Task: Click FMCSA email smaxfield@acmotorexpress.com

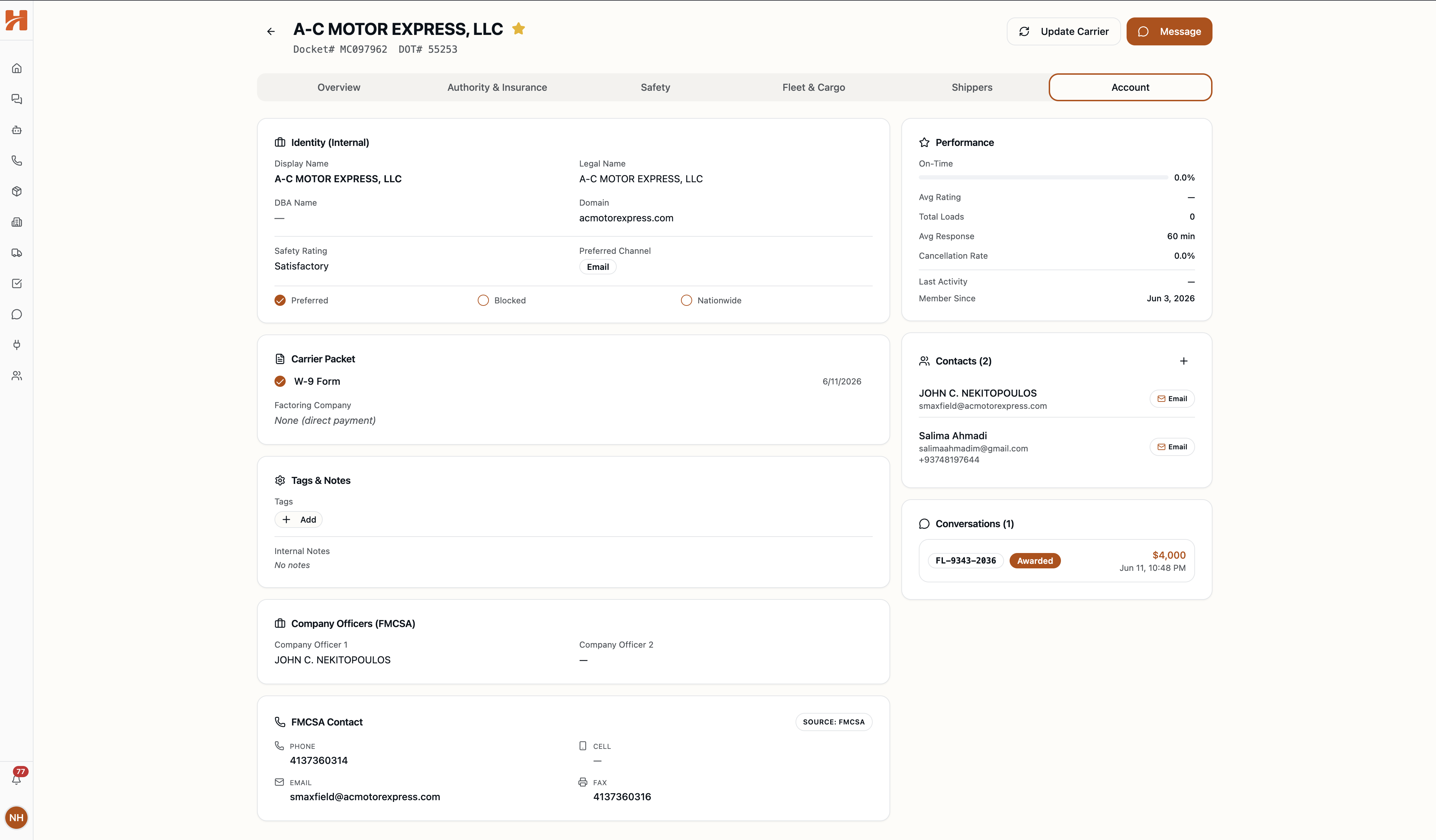Action: (365, 797)
